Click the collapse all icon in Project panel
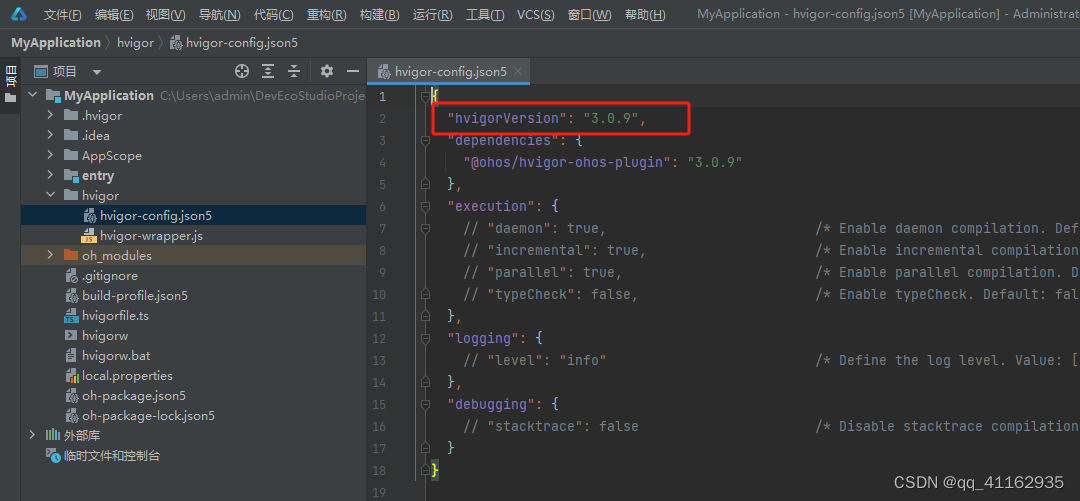 (294, 71)
